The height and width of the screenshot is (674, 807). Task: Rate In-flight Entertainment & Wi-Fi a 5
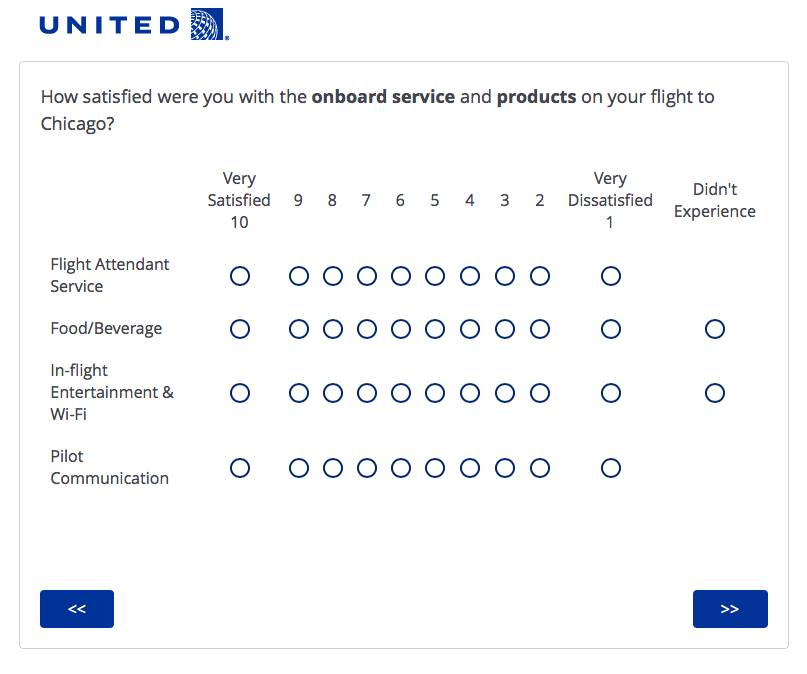(x=435, y=393)
